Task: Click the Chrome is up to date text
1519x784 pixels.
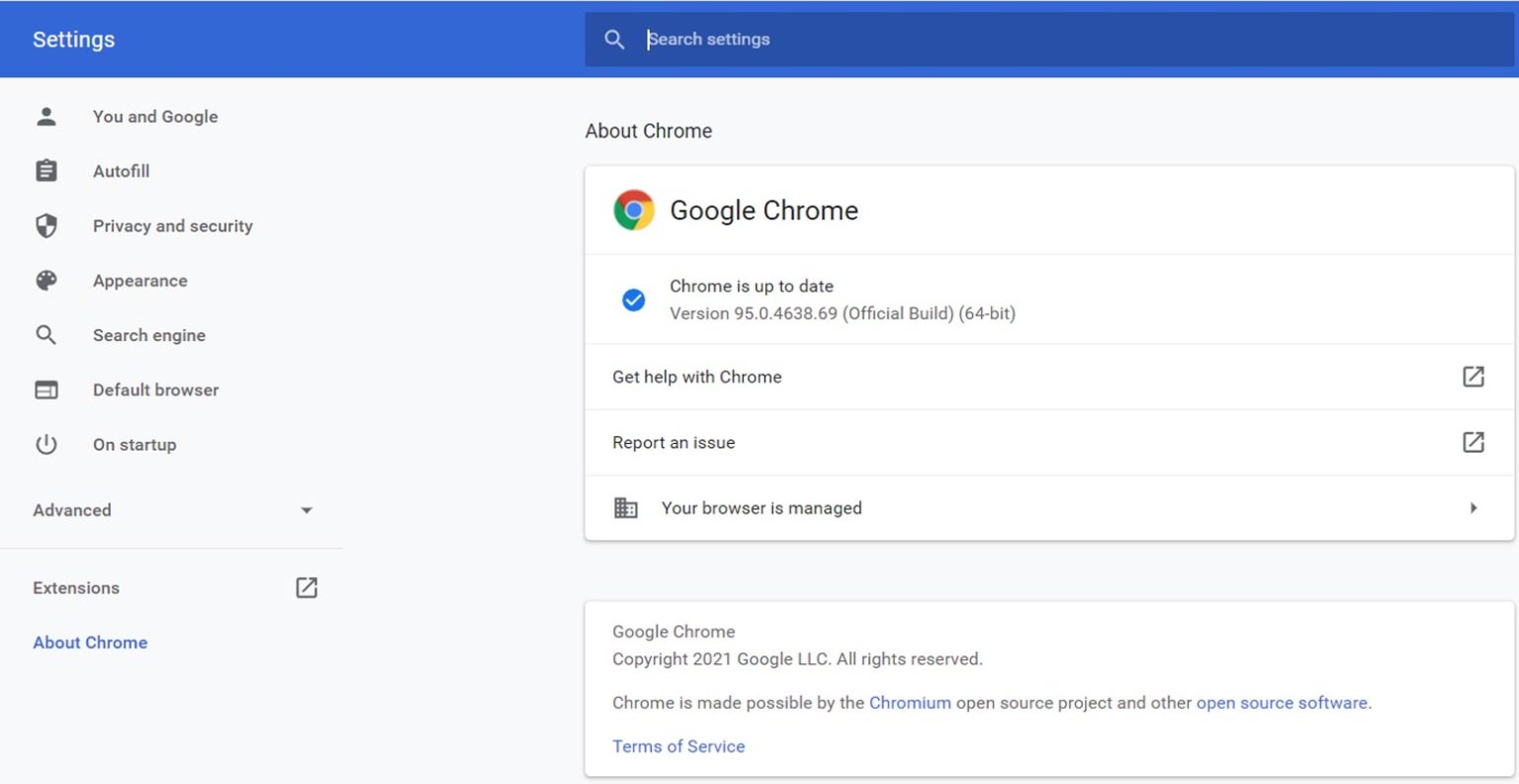Action: point(752,286)
